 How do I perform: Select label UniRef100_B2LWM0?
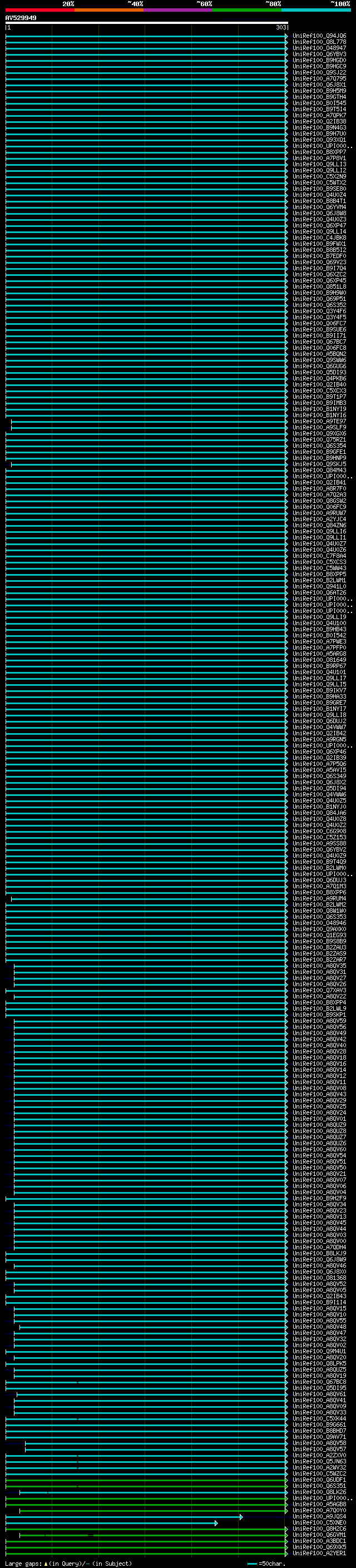319,868
